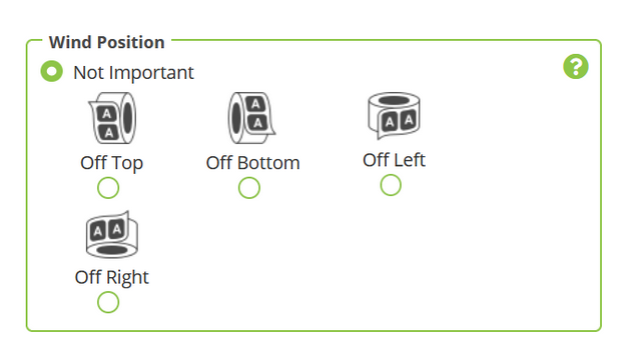The image size is (631, 360).
Task: Pick the radio button below Off Right
Action: click(108, 302)
